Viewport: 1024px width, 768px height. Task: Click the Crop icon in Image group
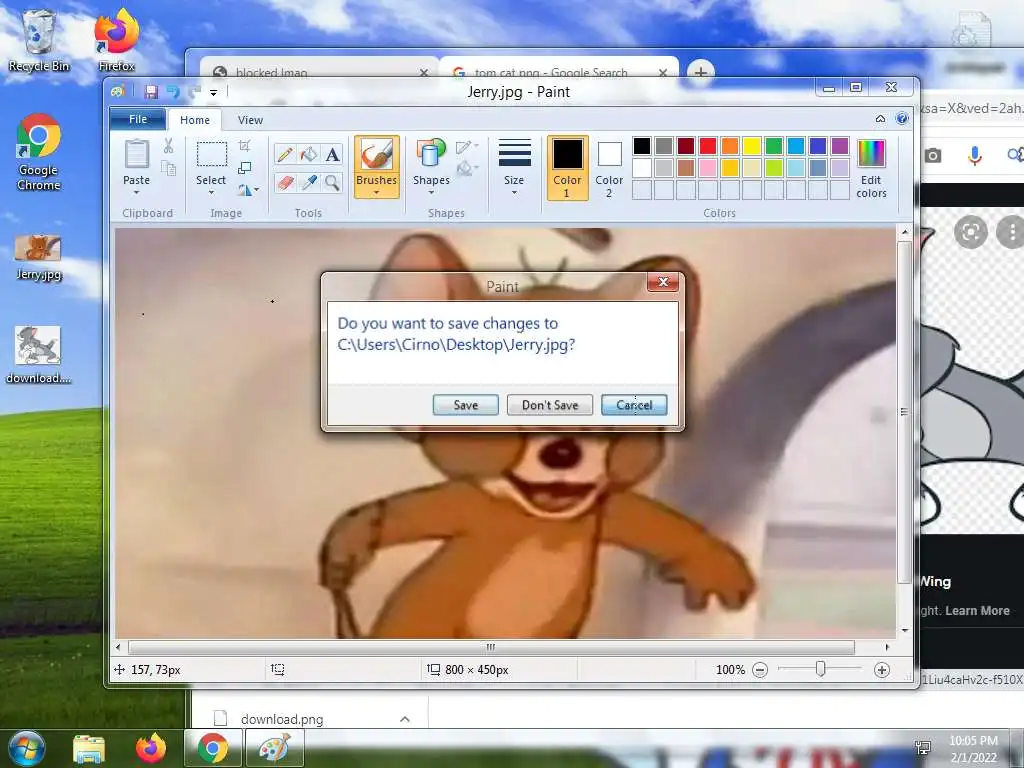click(x=245, y=146)
